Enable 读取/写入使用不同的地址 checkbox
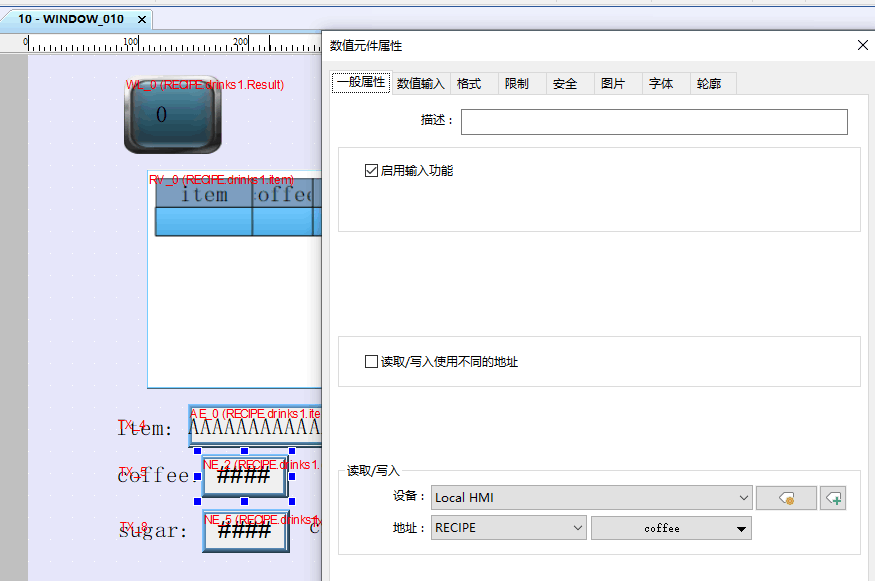 [x=372, y=361]
